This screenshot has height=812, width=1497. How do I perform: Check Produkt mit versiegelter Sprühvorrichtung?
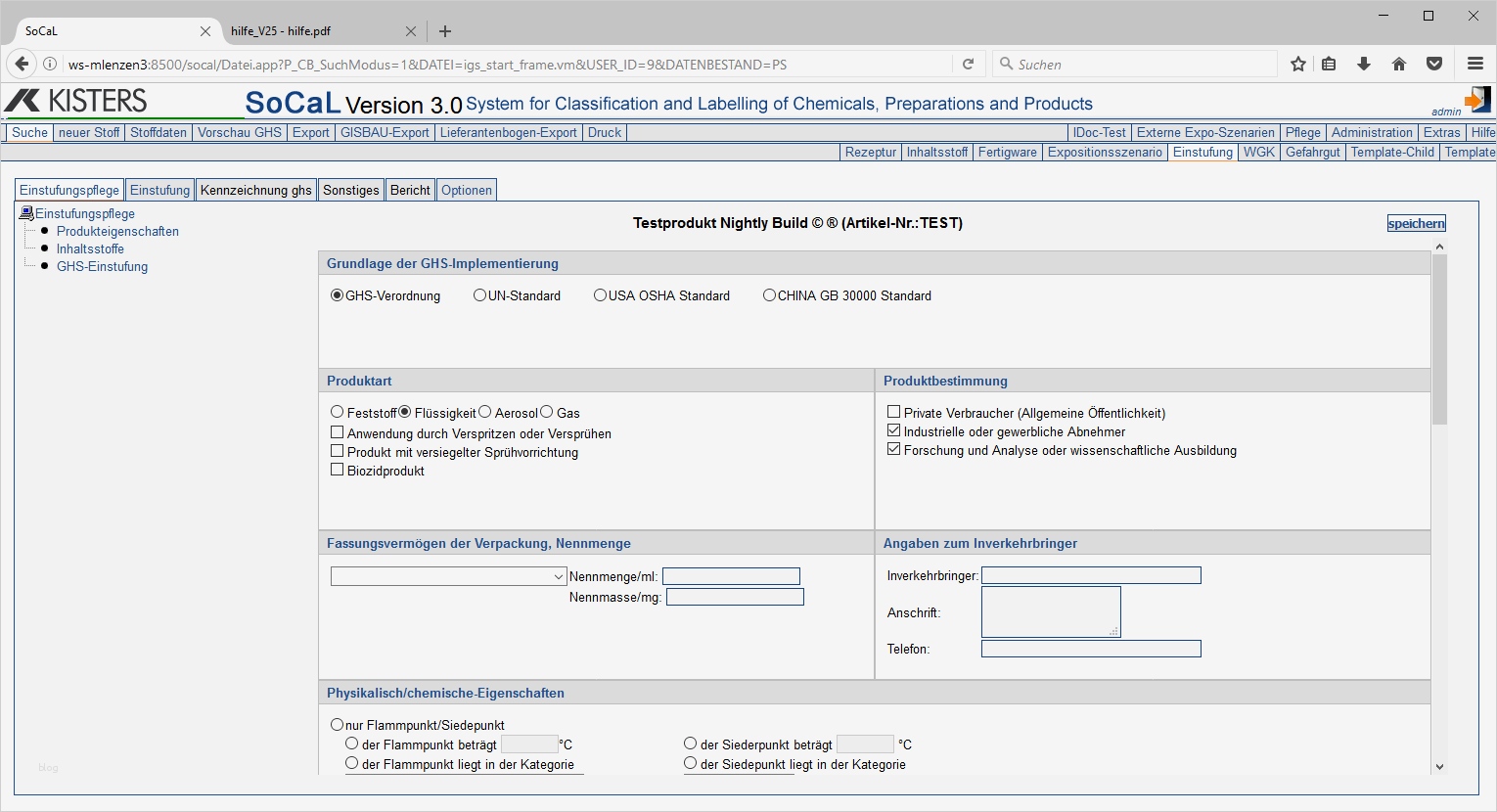click(338, 451)
